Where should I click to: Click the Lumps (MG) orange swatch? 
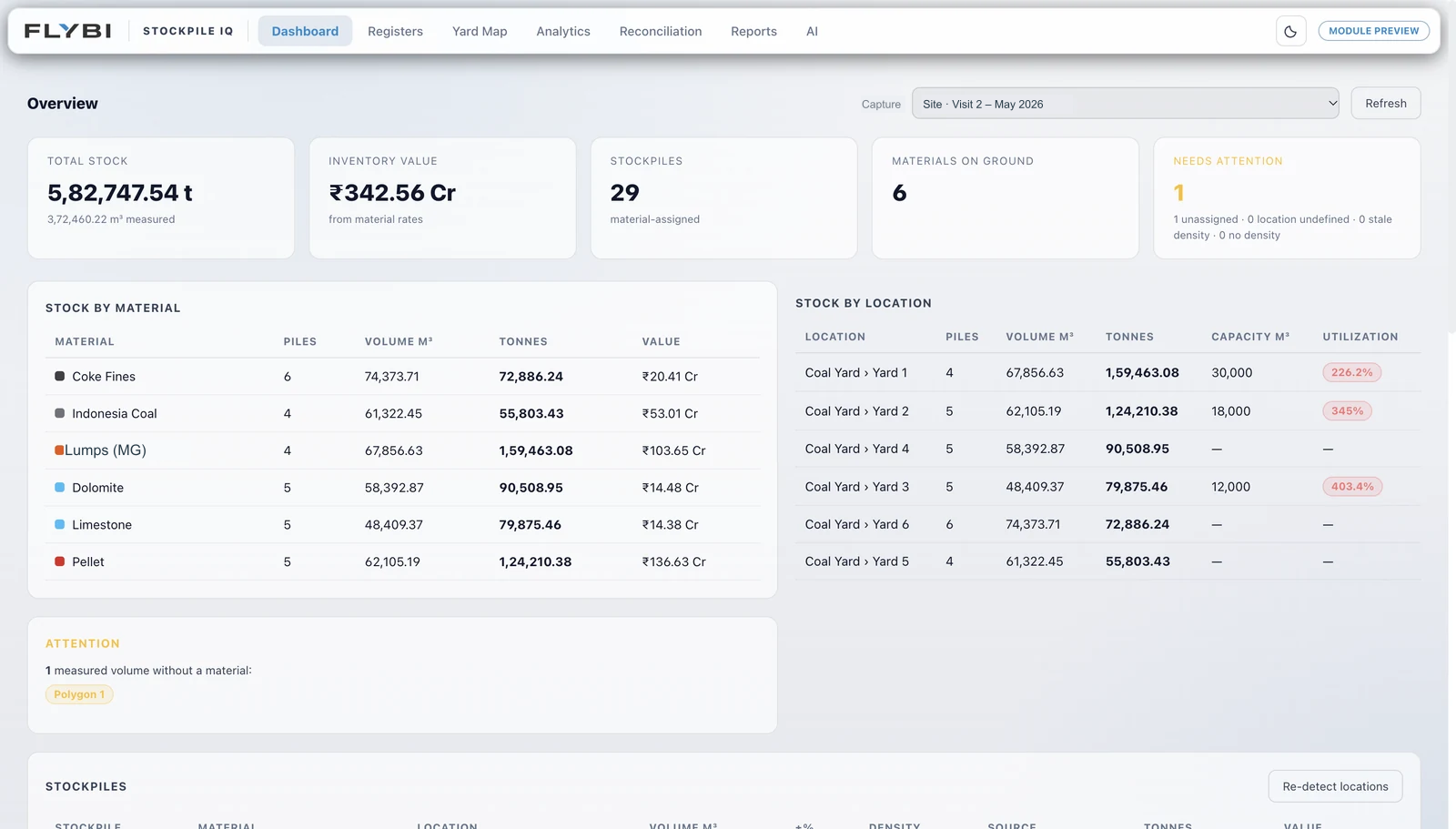click(x=59, y=450)
